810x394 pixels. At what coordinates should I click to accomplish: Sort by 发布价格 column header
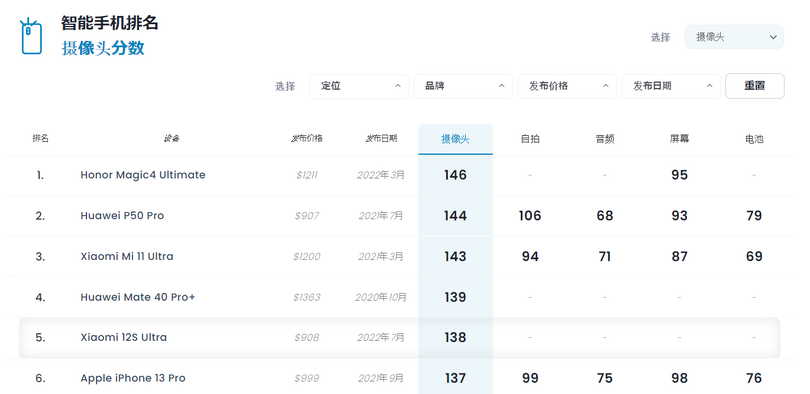point(306,138)
